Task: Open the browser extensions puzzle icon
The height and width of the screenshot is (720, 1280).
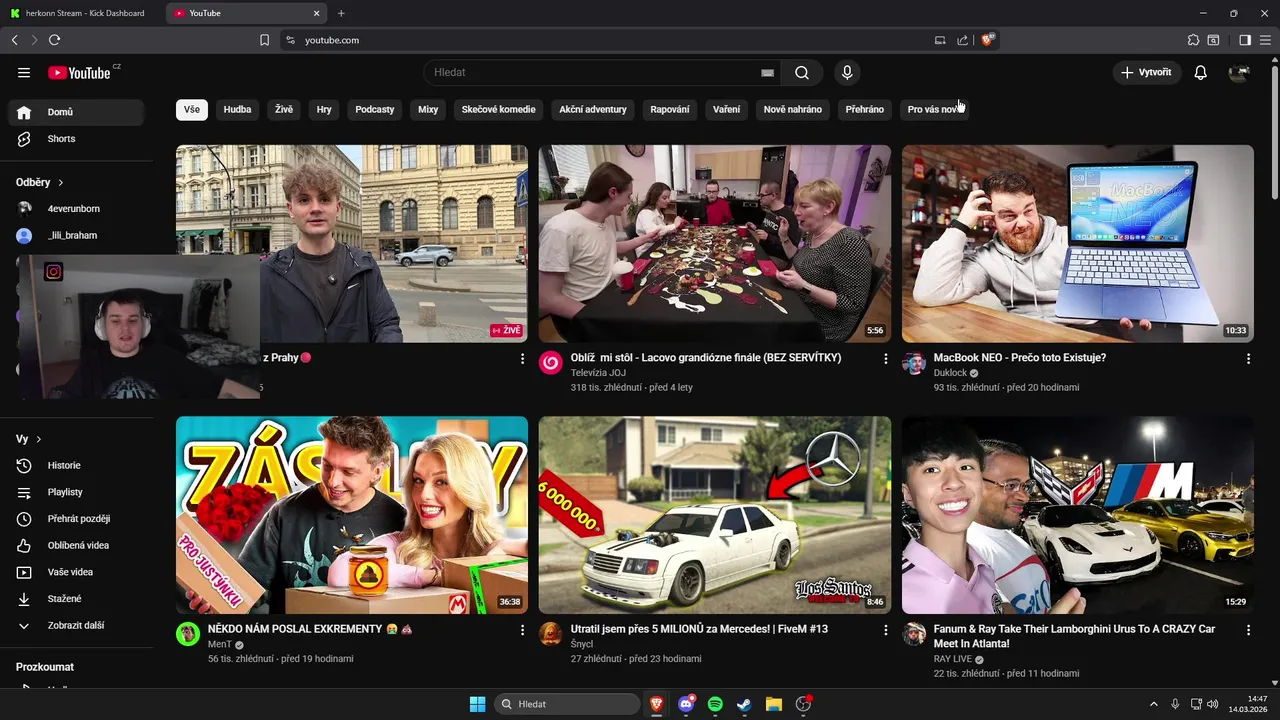Action: coord(1193,40)
